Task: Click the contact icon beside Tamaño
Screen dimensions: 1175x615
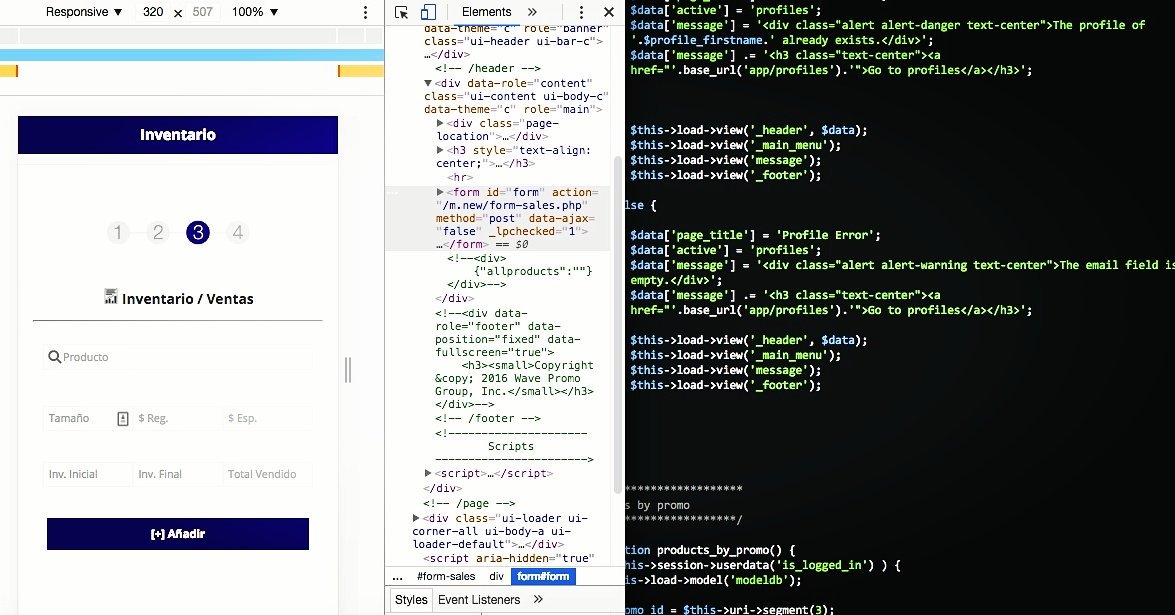Action: pos(123,419)
